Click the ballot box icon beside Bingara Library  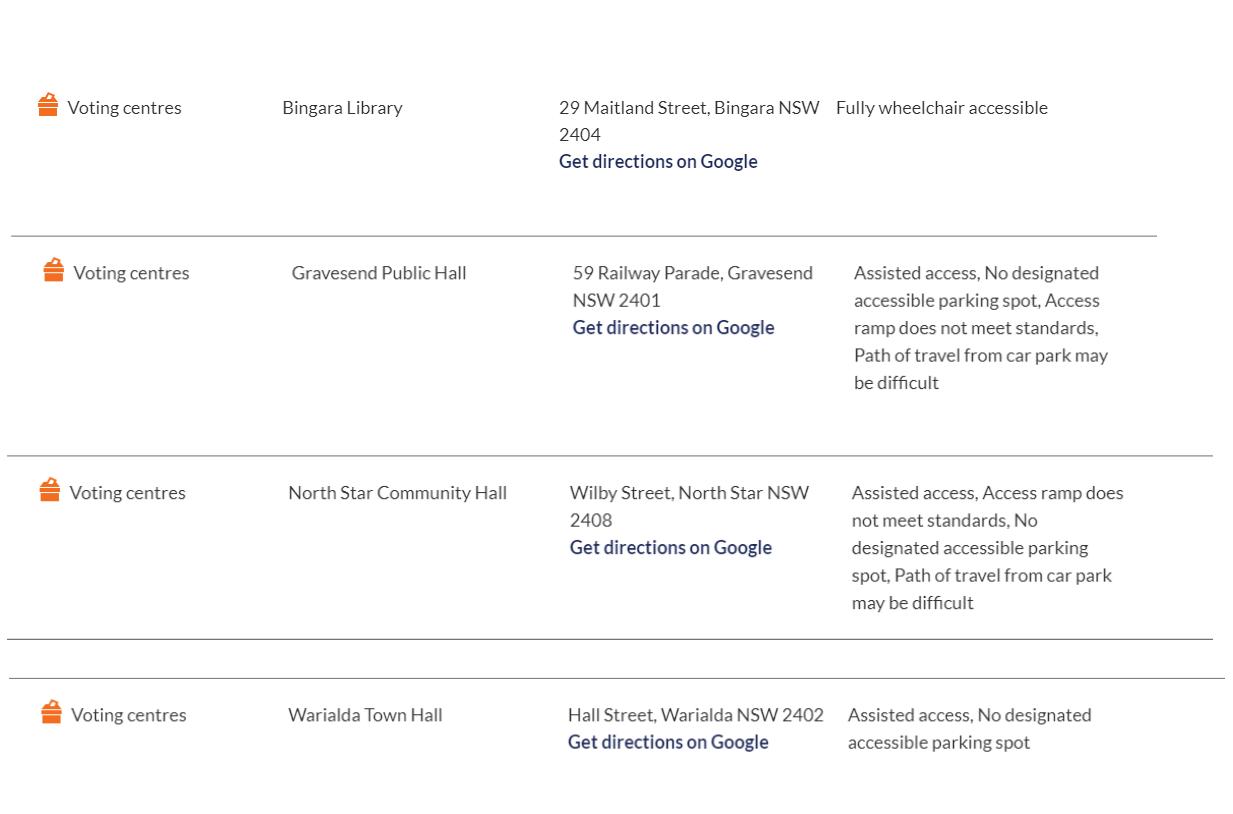pos(48,106)
